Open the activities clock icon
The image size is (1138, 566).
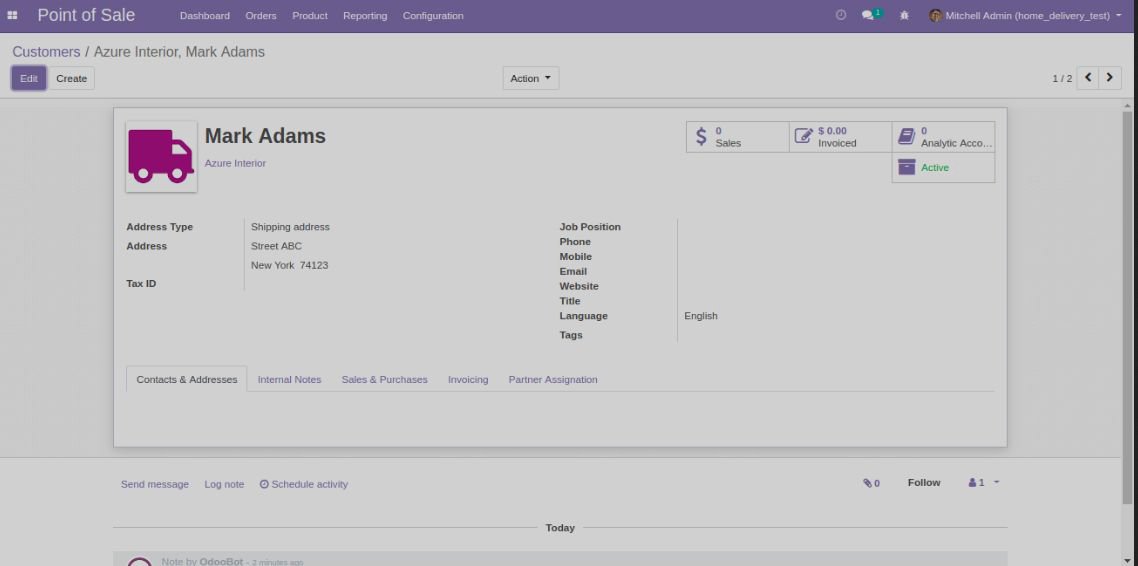pyautogui.click(x=840, y=15)
